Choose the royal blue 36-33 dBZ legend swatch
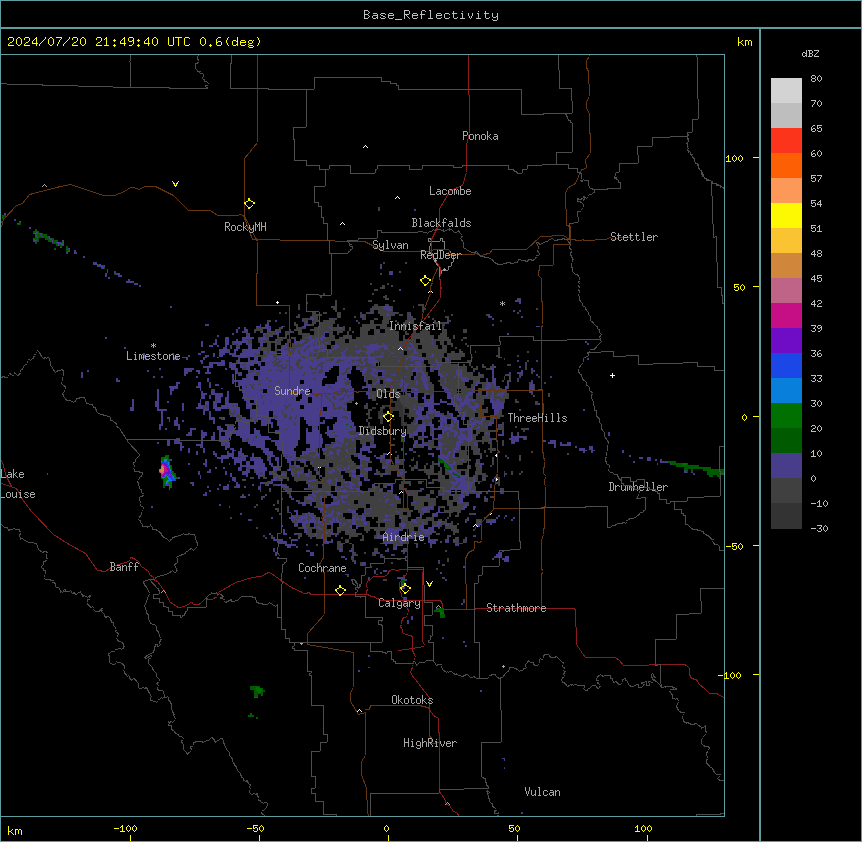The width and height of the screenshot is (862, 842). (x=786, y=365)
